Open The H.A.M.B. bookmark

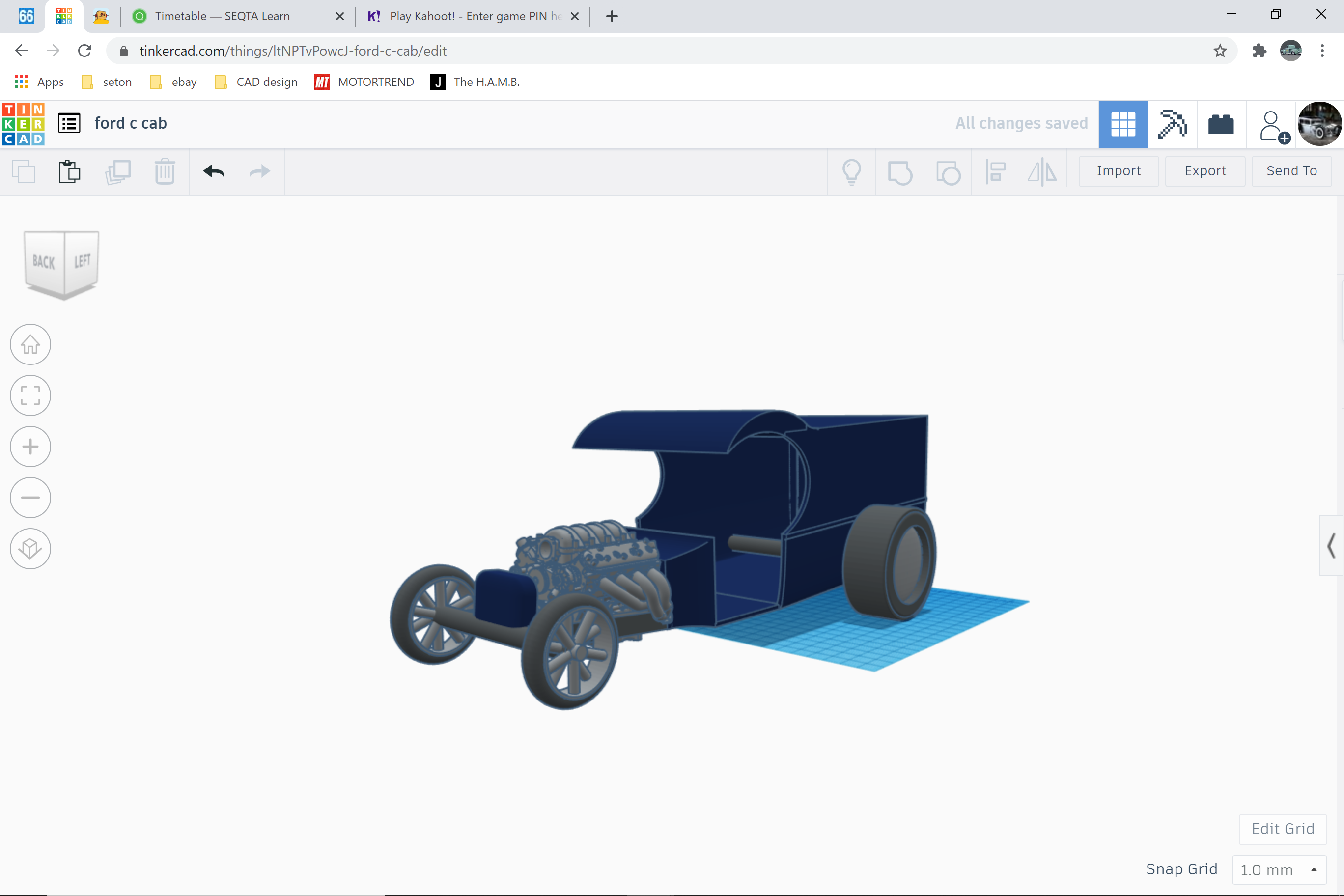476,82
